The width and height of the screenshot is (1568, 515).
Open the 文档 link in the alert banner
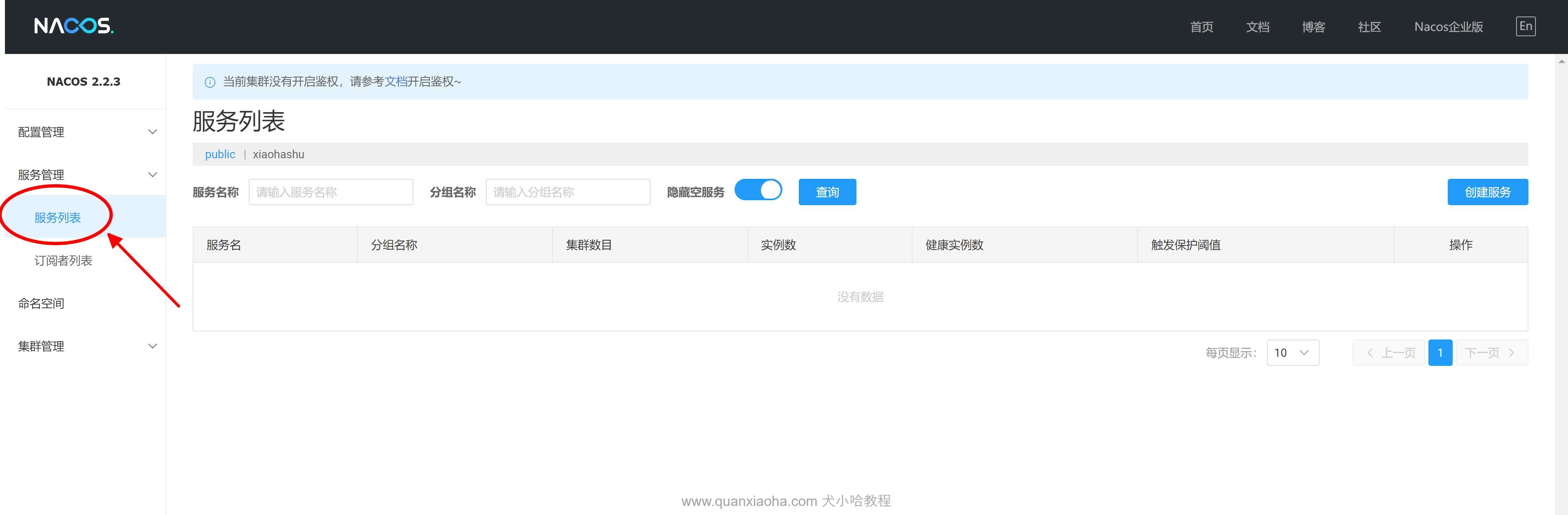(396, 82)
